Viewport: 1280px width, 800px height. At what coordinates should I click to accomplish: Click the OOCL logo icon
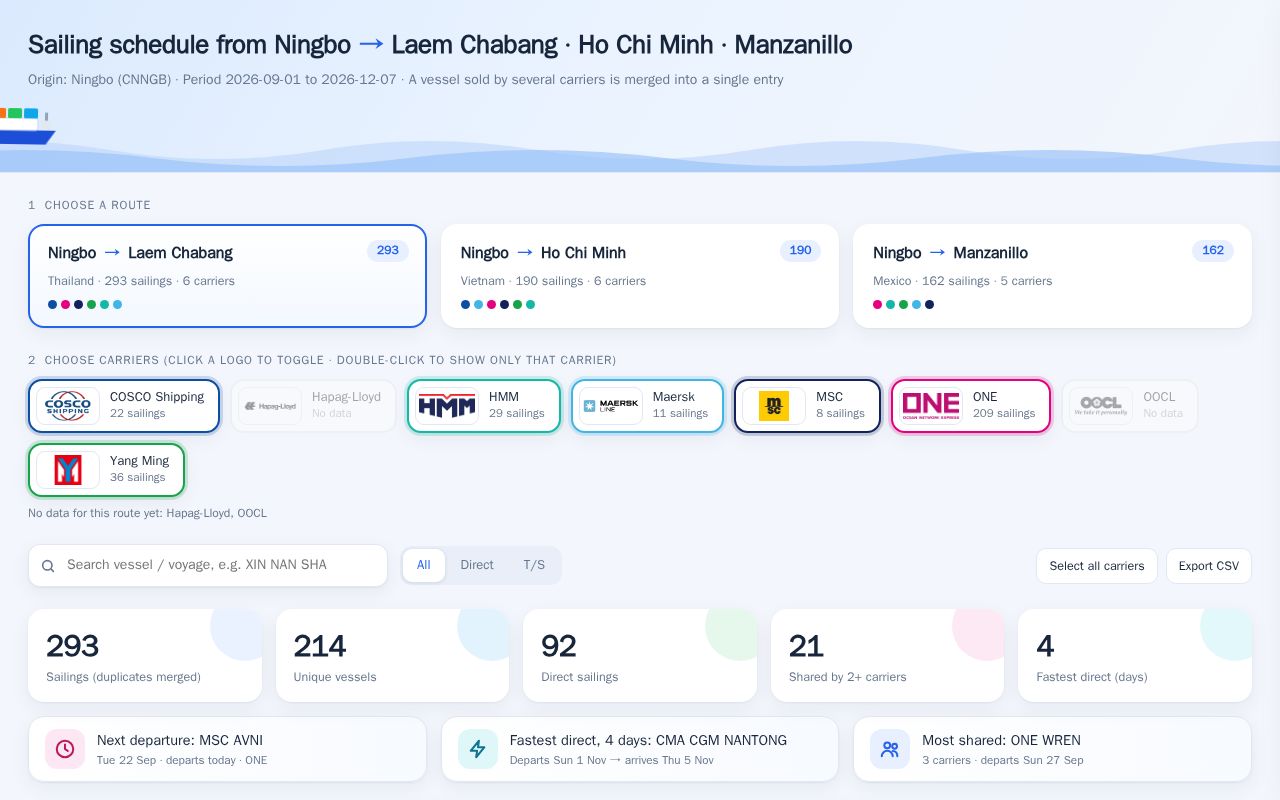1102,406
